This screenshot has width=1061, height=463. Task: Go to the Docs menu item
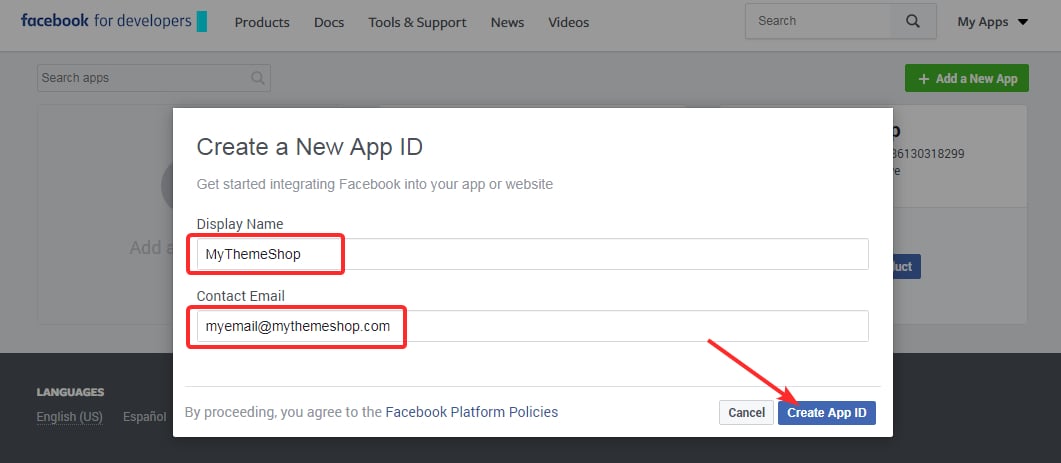[329, 22]
